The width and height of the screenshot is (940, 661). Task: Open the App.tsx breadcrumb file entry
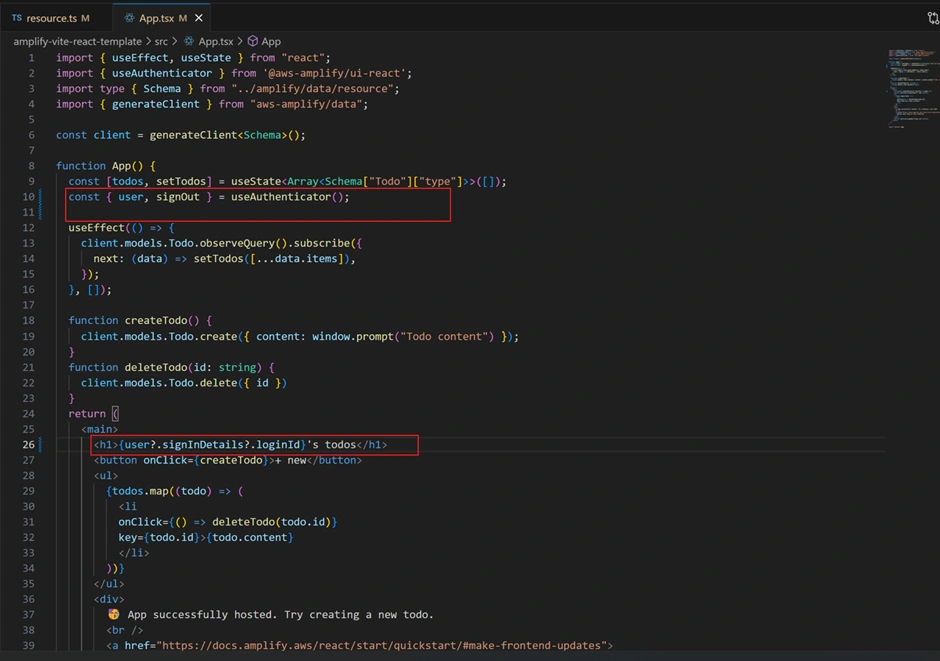pyautogui.click(x=215, y=41)
